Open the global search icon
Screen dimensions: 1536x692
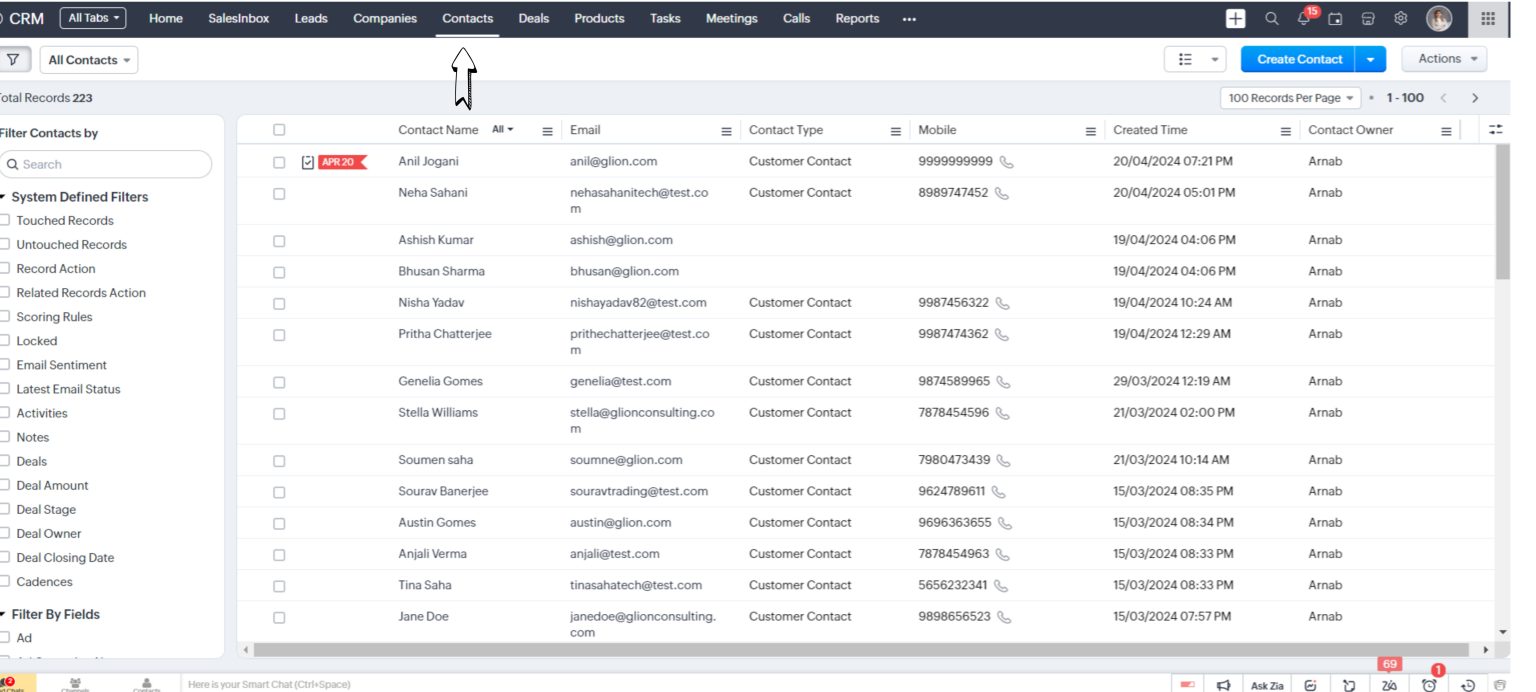click(1271, 18)
